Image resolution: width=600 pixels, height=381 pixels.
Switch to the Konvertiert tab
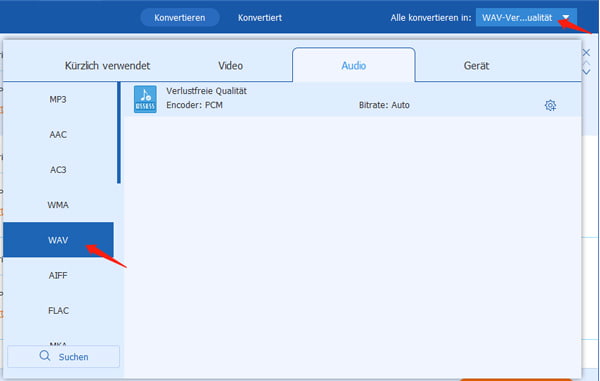[x=260, y=18]
